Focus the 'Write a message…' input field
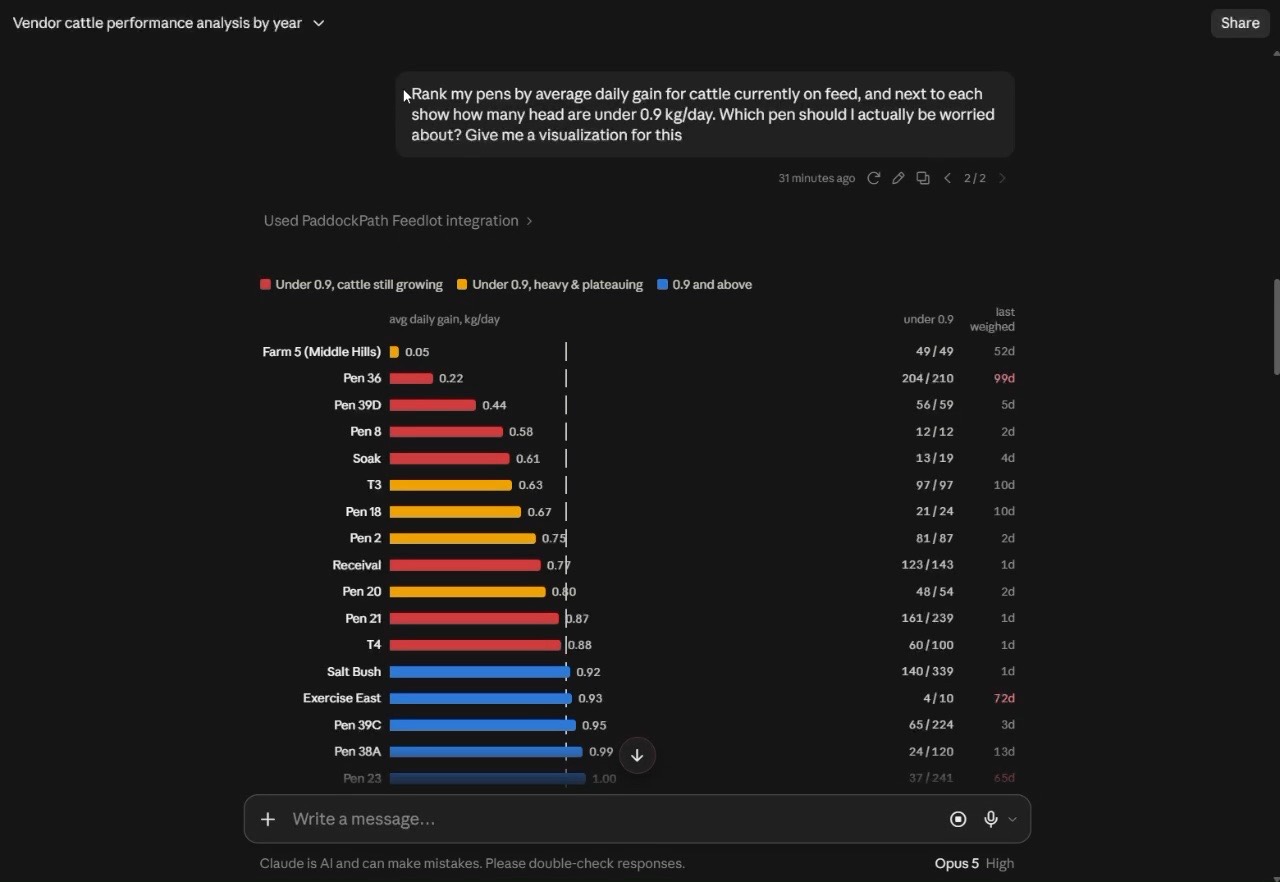This screenshot has width=1280, height=882. point(610,819)
